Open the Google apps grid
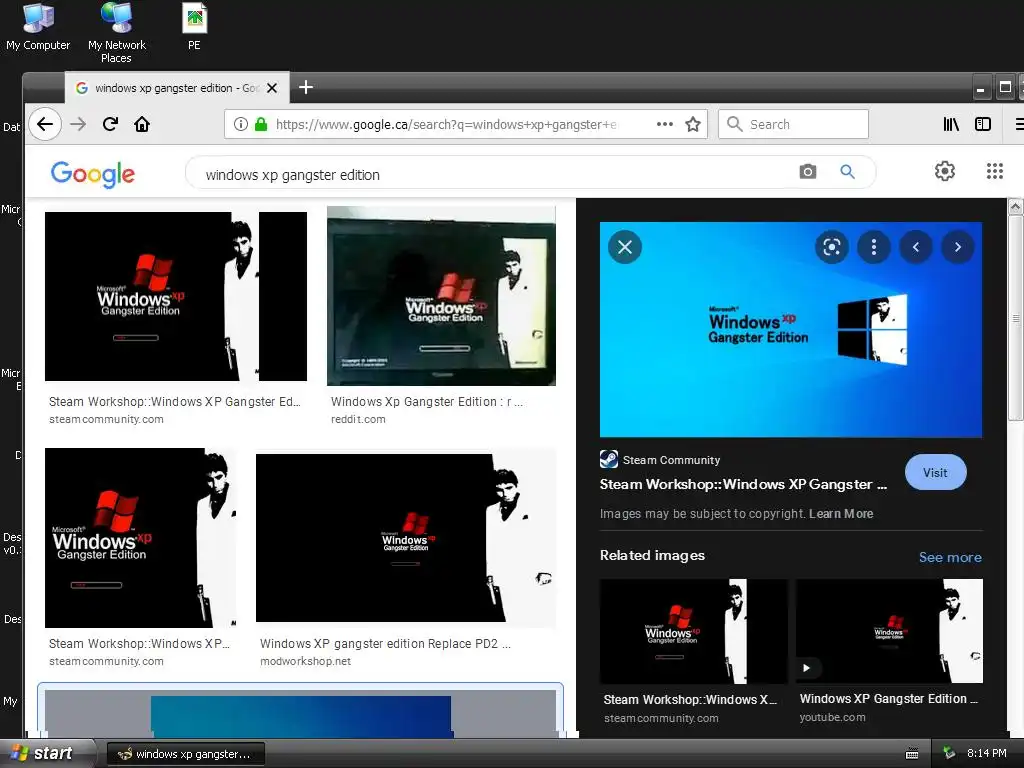 coord(995,171)
